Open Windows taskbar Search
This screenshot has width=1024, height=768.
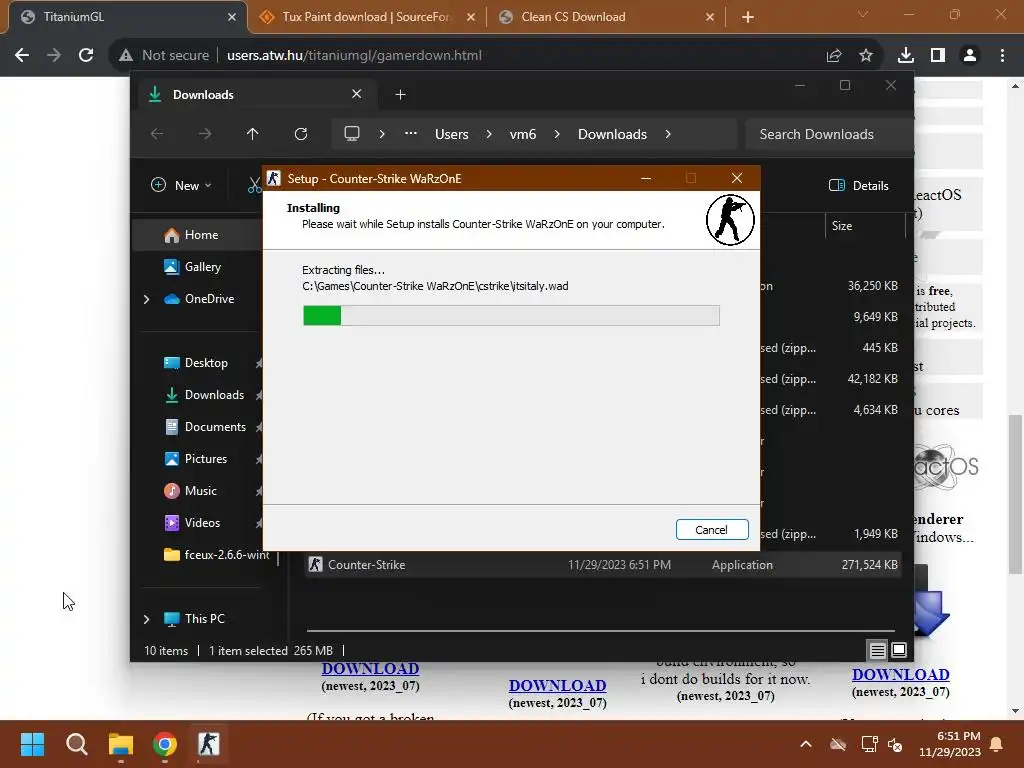tap(76, 744)
